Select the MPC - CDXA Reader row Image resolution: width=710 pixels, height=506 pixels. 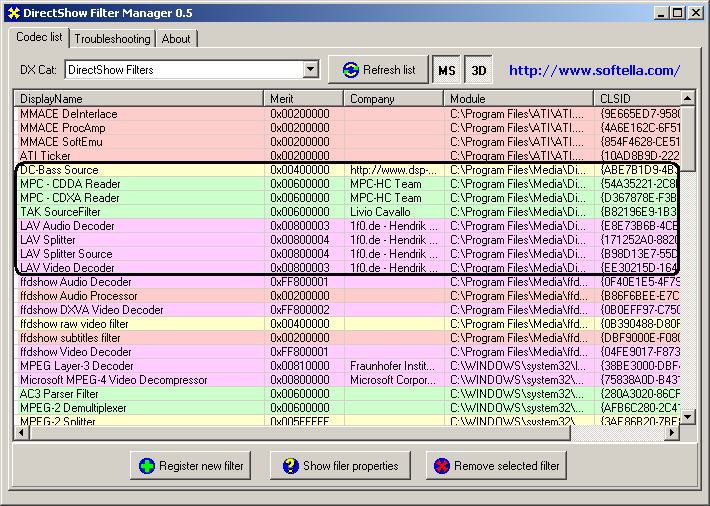tap(347, 198)
